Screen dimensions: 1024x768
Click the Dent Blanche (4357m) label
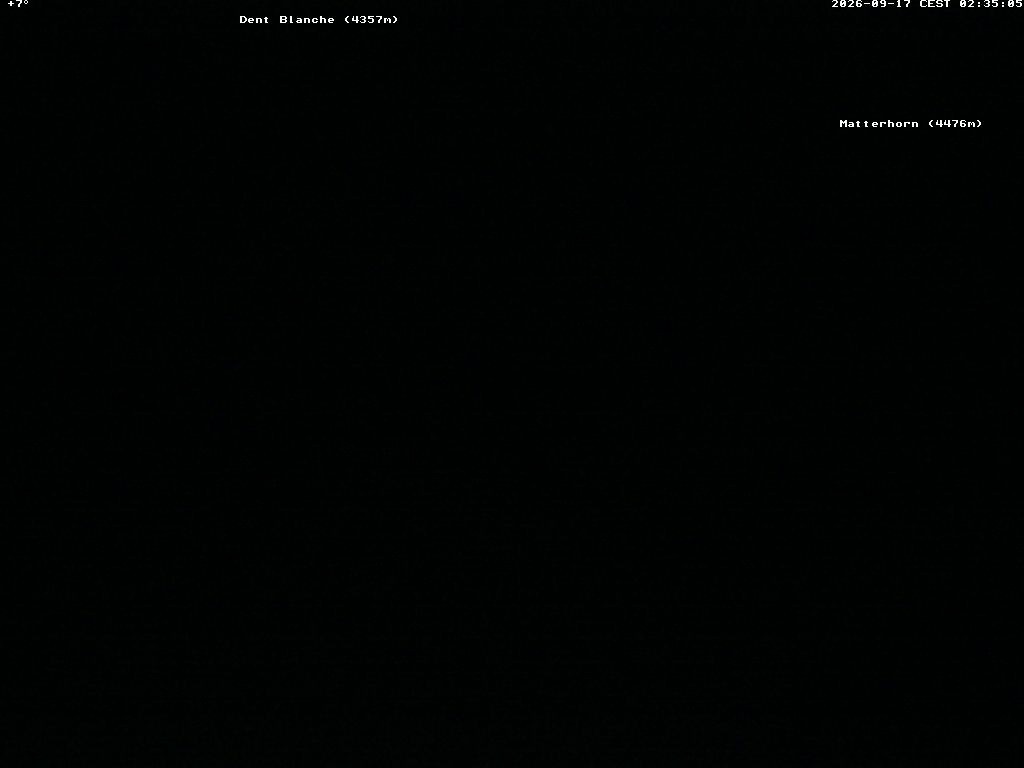(x=319, y=20)
